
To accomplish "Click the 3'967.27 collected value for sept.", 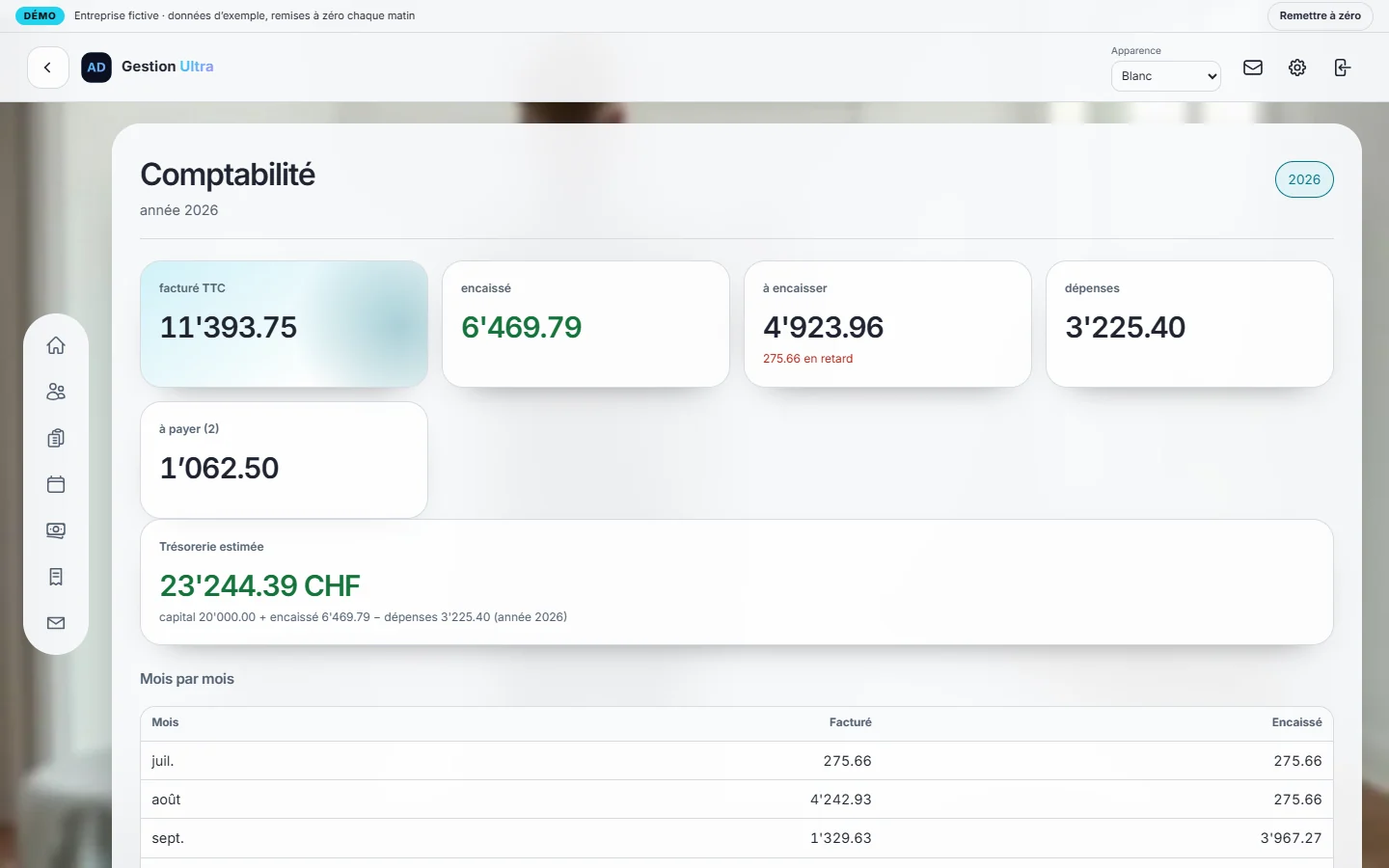I will click(1292, 838).
